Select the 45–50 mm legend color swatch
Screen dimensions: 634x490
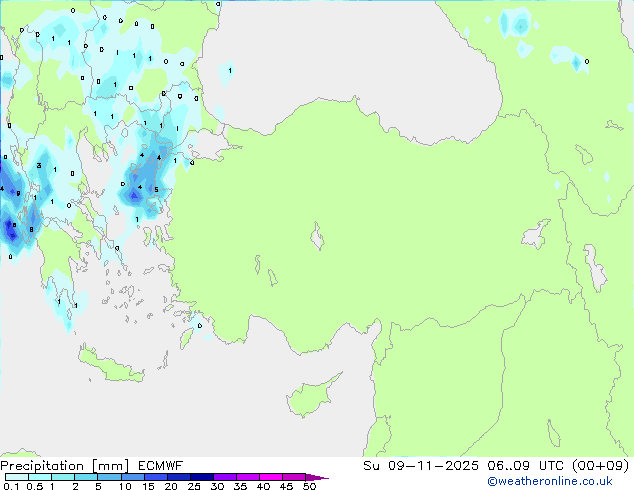point(294,477)
